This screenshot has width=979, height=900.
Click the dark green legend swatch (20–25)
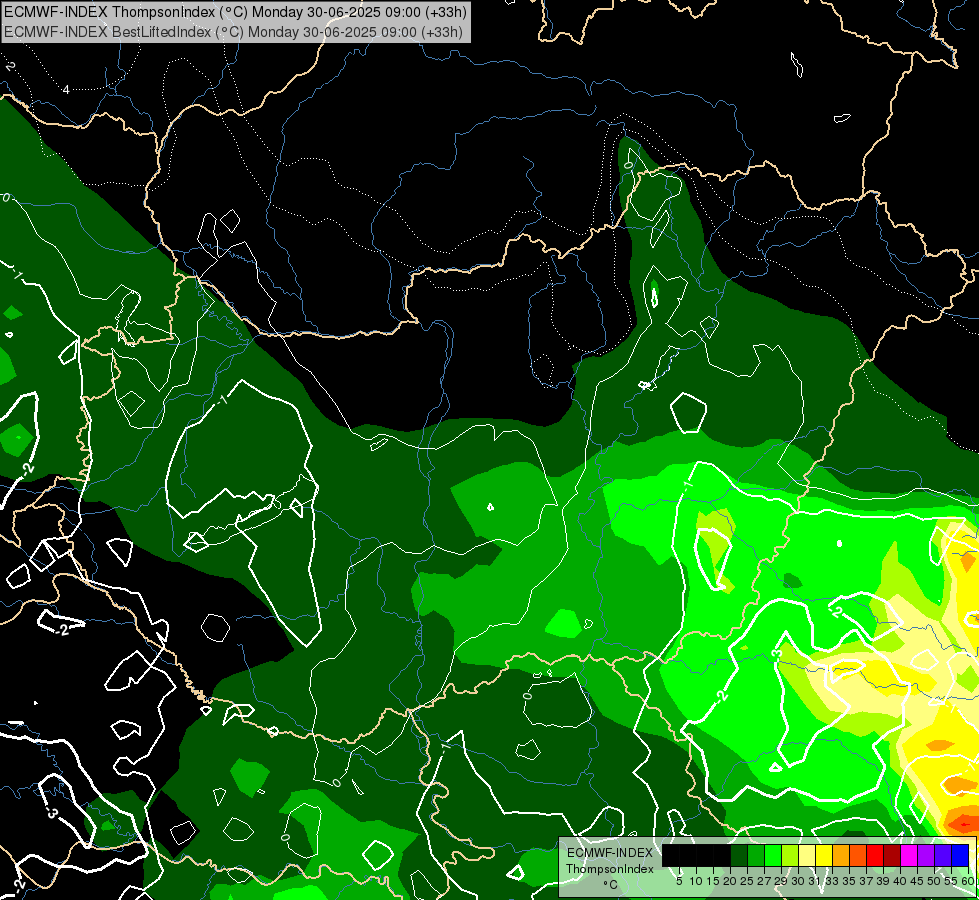[739, 855]
